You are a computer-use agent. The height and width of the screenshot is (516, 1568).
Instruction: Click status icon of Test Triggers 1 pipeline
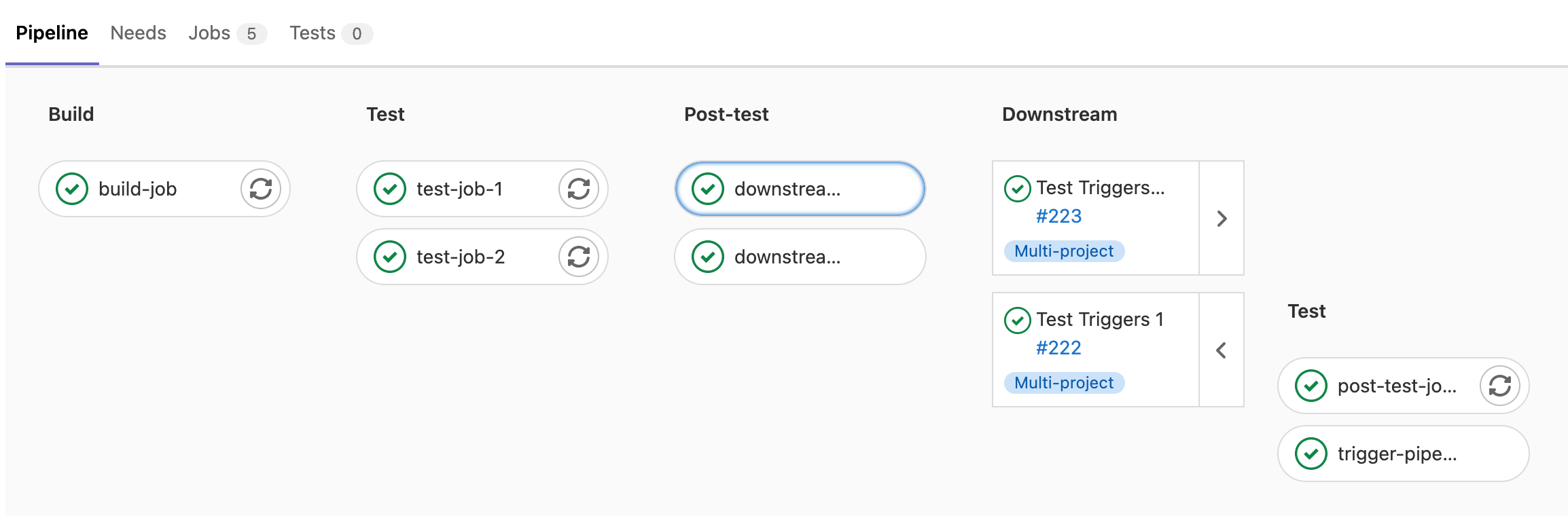point(1017,320)
